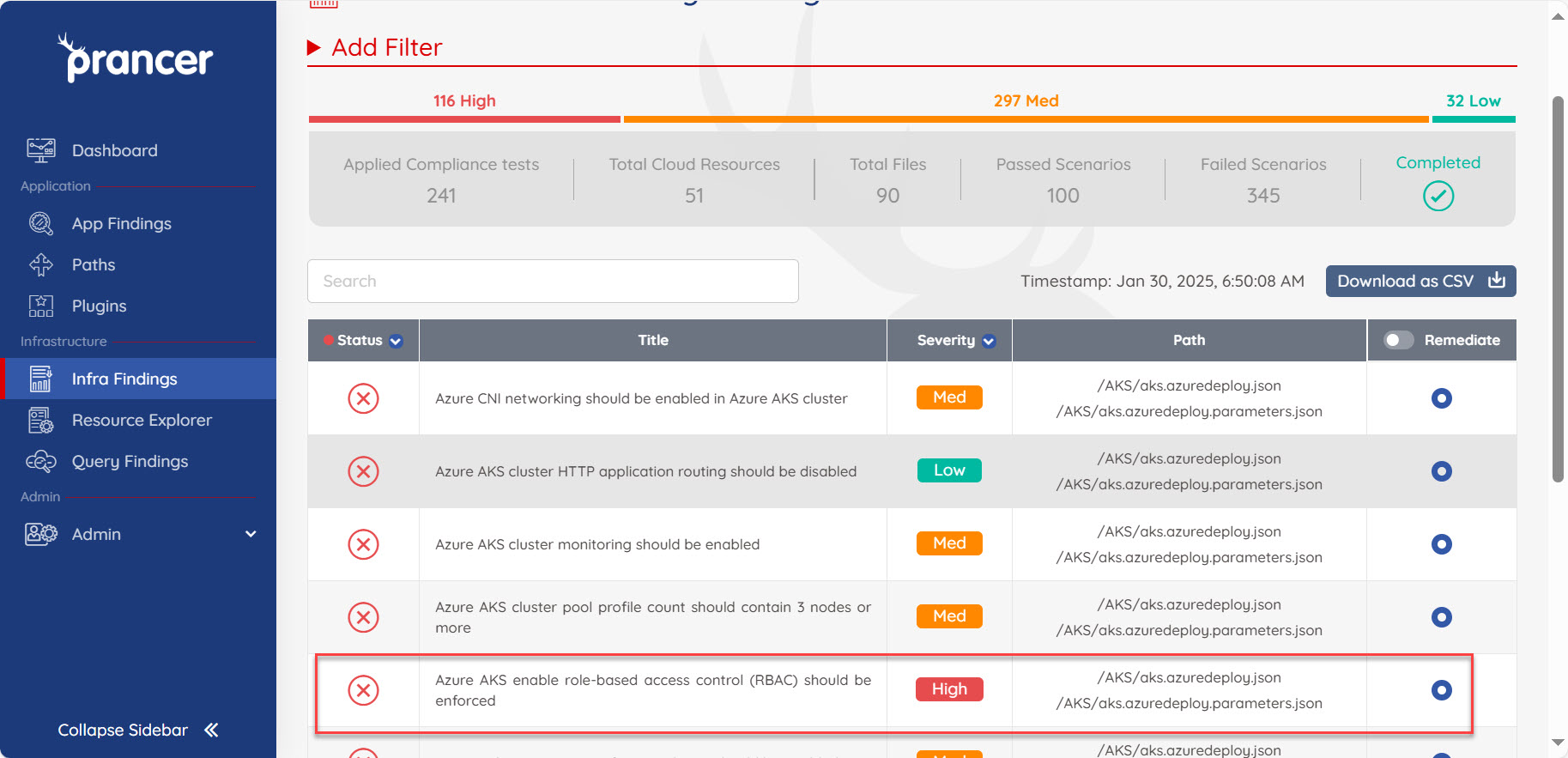Click the High badge for RBAC enforced
This screenshot has height=758, width=1568.
(949, 689)
